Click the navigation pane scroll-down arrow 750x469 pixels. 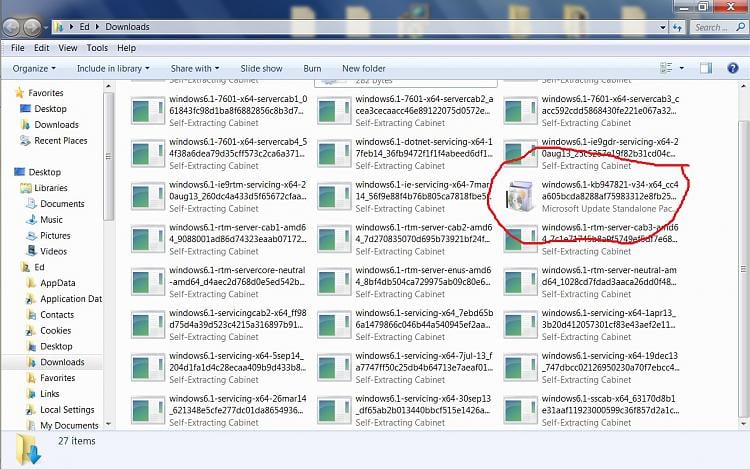[x=109, y=424]
